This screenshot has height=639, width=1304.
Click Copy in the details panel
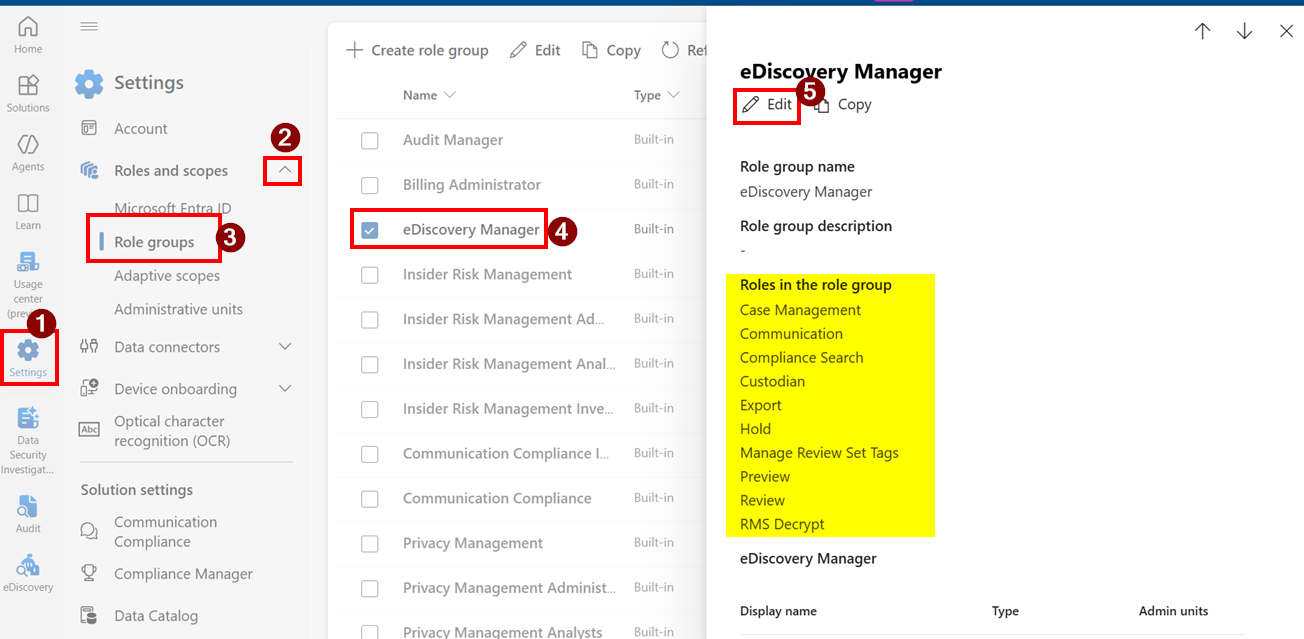(x=842, y=104)
